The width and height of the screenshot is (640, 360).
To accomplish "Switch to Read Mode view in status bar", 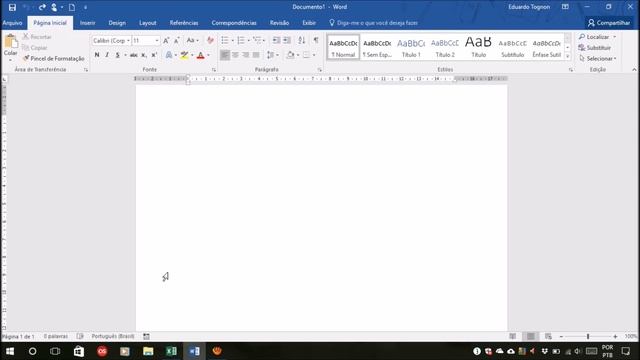I will point(513,336).
